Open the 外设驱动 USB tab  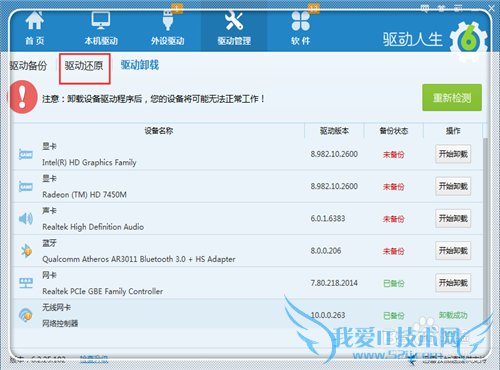(x=167, y=29)
